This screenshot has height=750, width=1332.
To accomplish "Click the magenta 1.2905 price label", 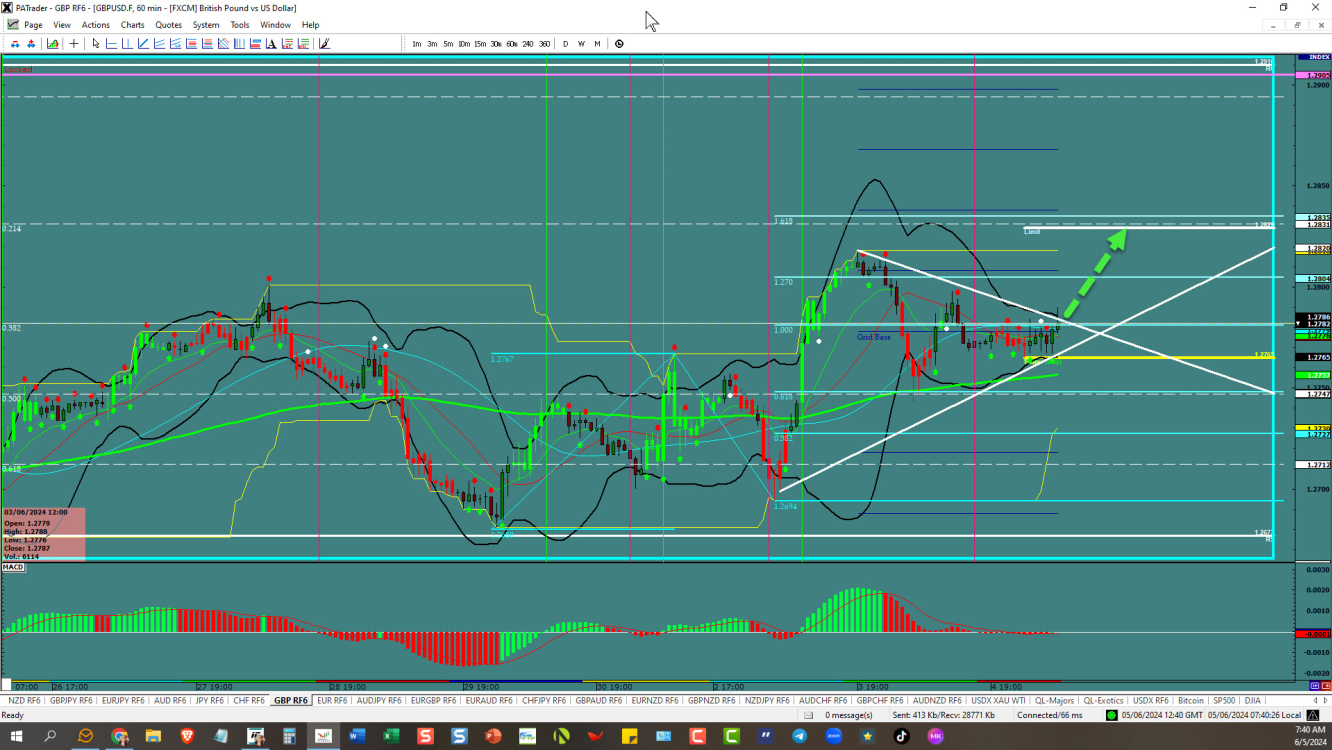I will click(x=1312, y=76).
